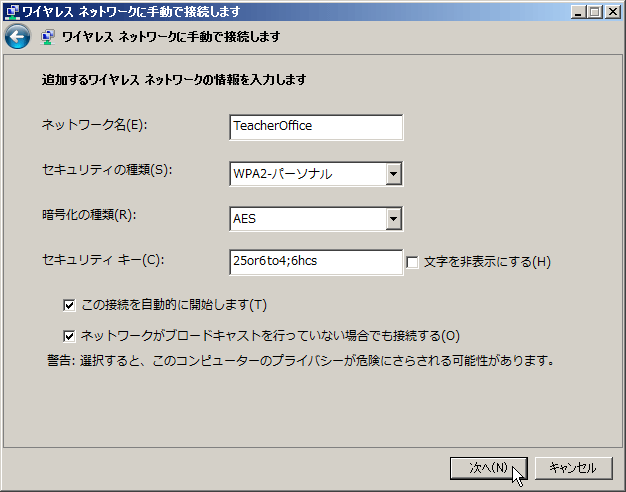The image size is (626, 492).
Task: Click the 次へ(N) button
Action: [x=489, y=468]
